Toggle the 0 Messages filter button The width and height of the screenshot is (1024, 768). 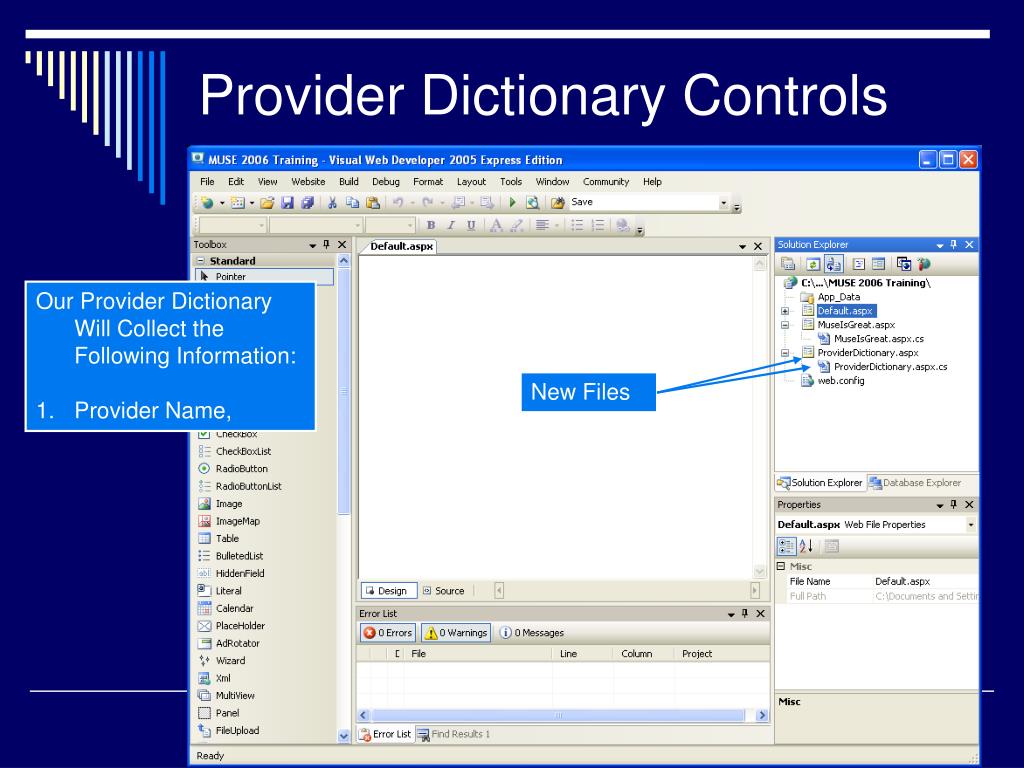pyautogui.click(x=531, y=632)
